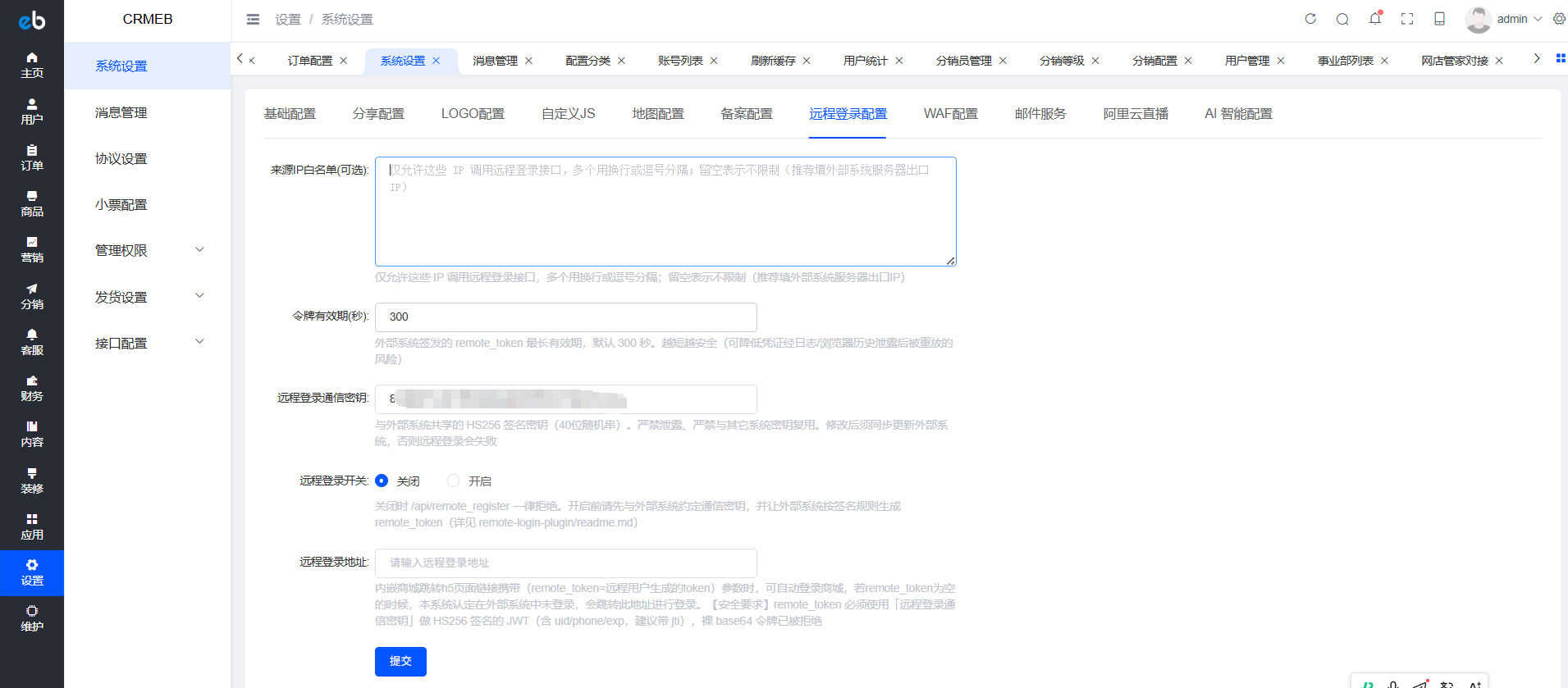1568x688 pixels.
Task: Open the 财务 finance sidebar icon
Action: coord(32,388)
